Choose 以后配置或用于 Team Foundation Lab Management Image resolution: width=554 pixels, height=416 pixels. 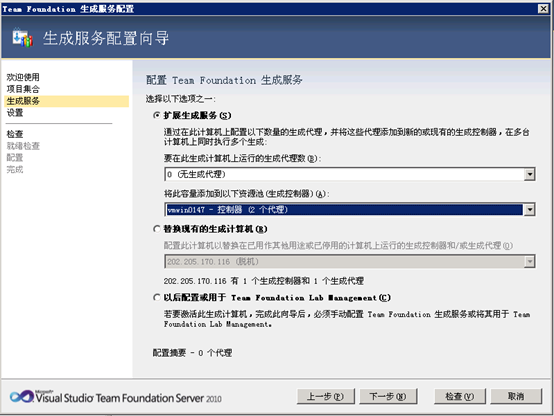point(157,298)
